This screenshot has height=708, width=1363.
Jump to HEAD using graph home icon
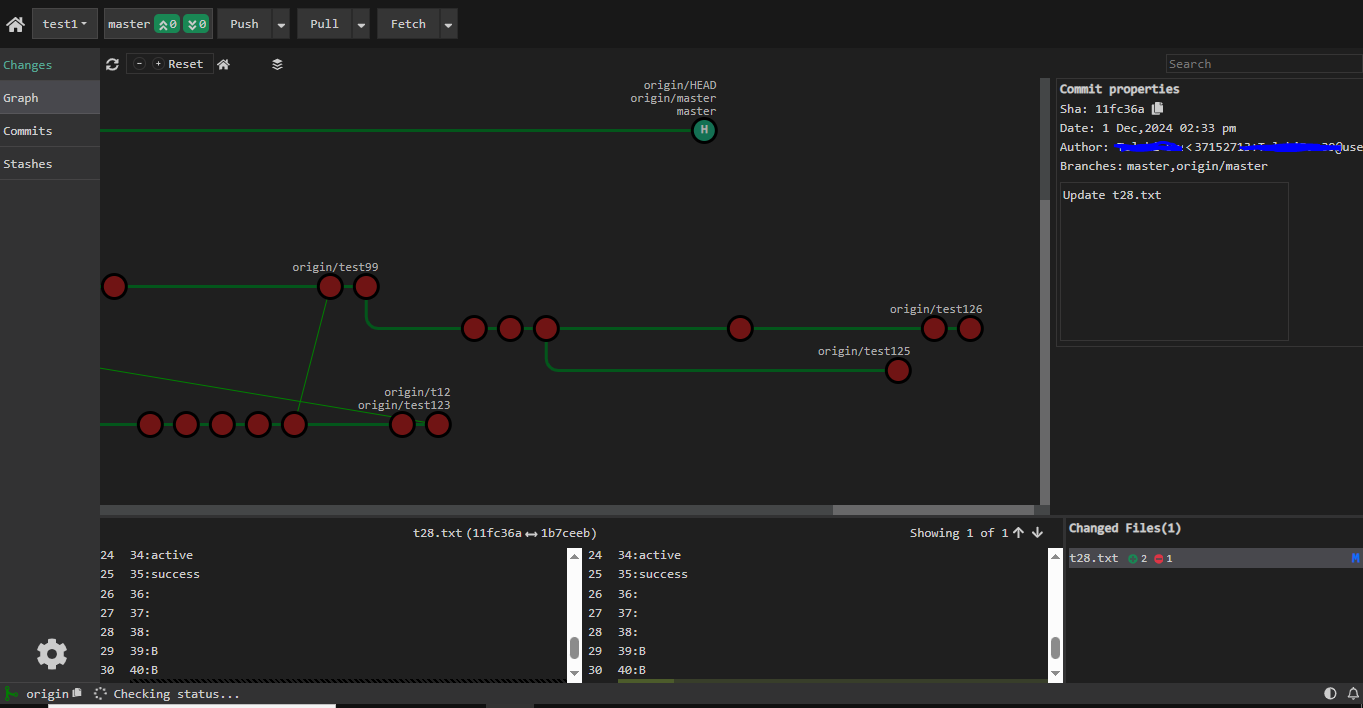(x=223, y=64)
